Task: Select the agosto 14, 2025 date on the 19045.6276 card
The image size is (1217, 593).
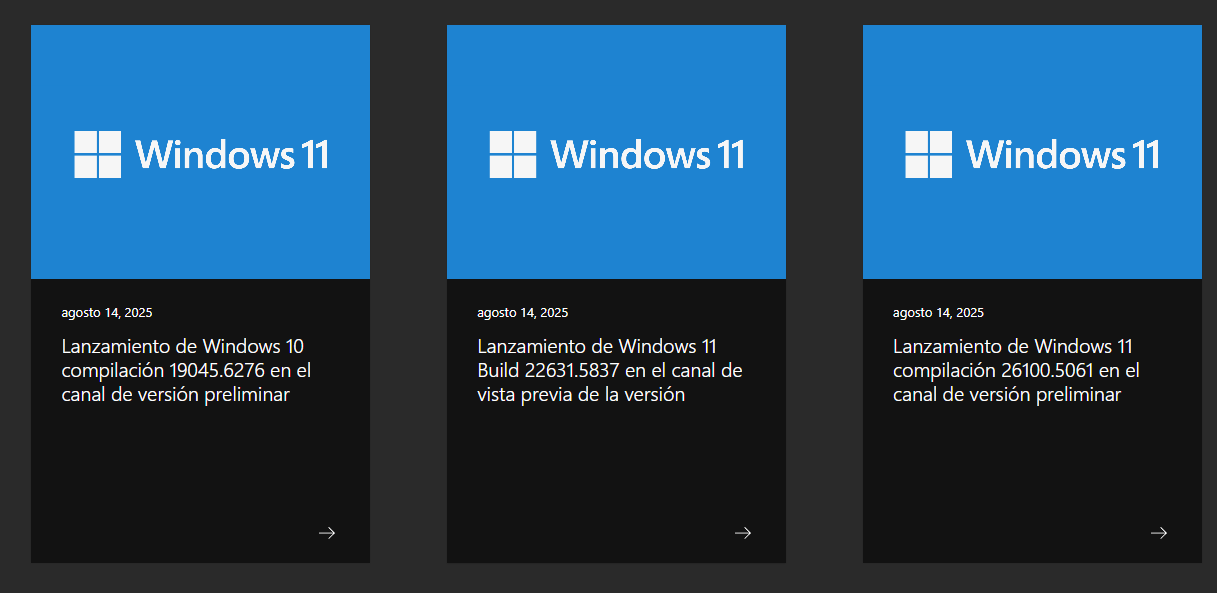Action: point(107,313)
